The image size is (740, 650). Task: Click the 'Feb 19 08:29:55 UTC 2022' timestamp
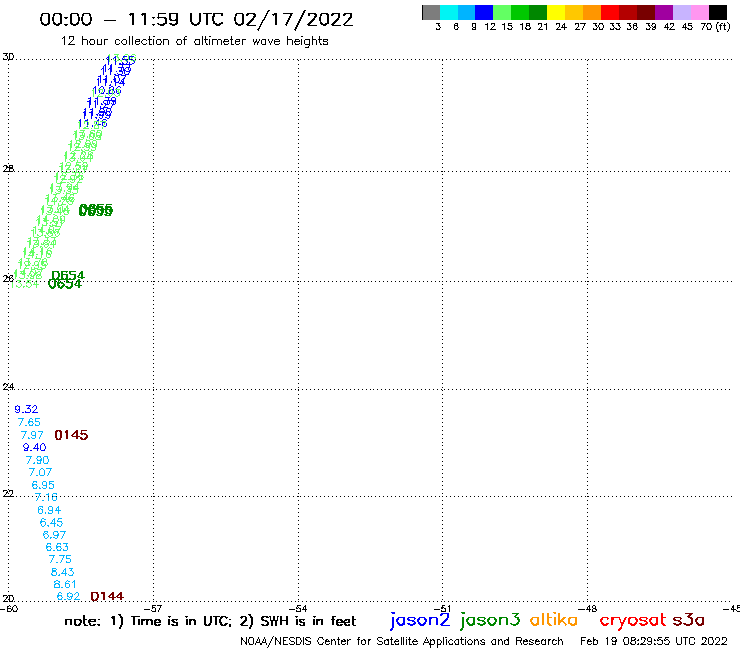point(654,641)
